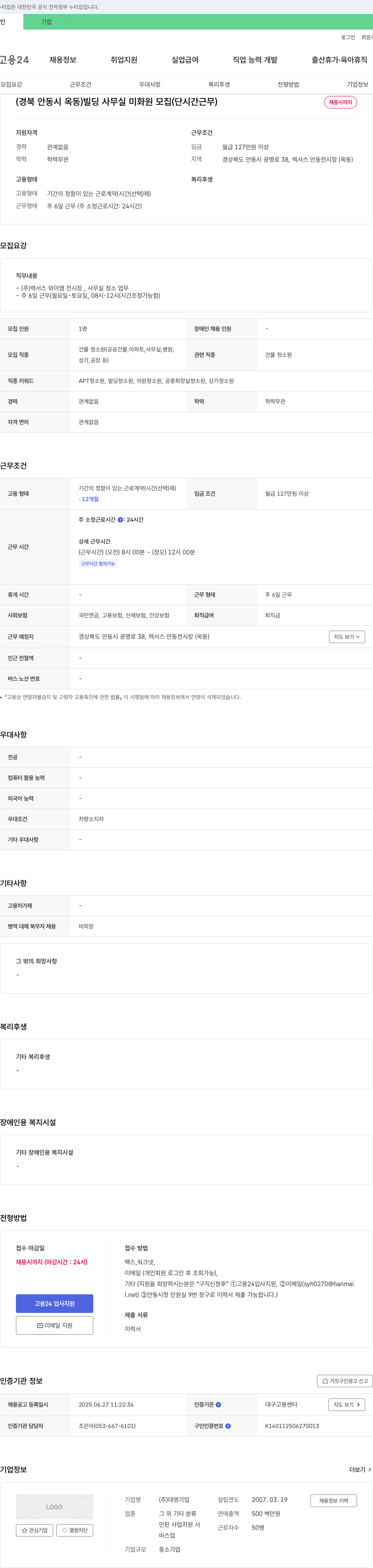The width and height of the screenshot is (373, 1568).
Task: Click 등록일시 2025.06.27 11:22:34
Action: tap(106, 1405)
